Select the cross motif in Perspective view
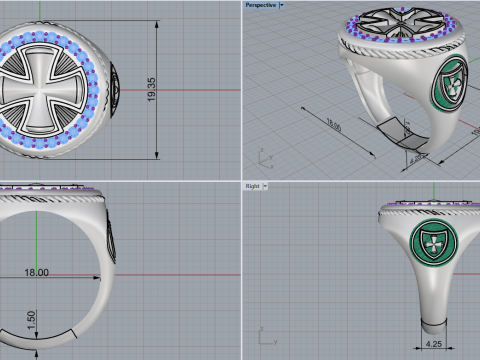This screenshot has height=360, width=480. (x=402, y=22)
